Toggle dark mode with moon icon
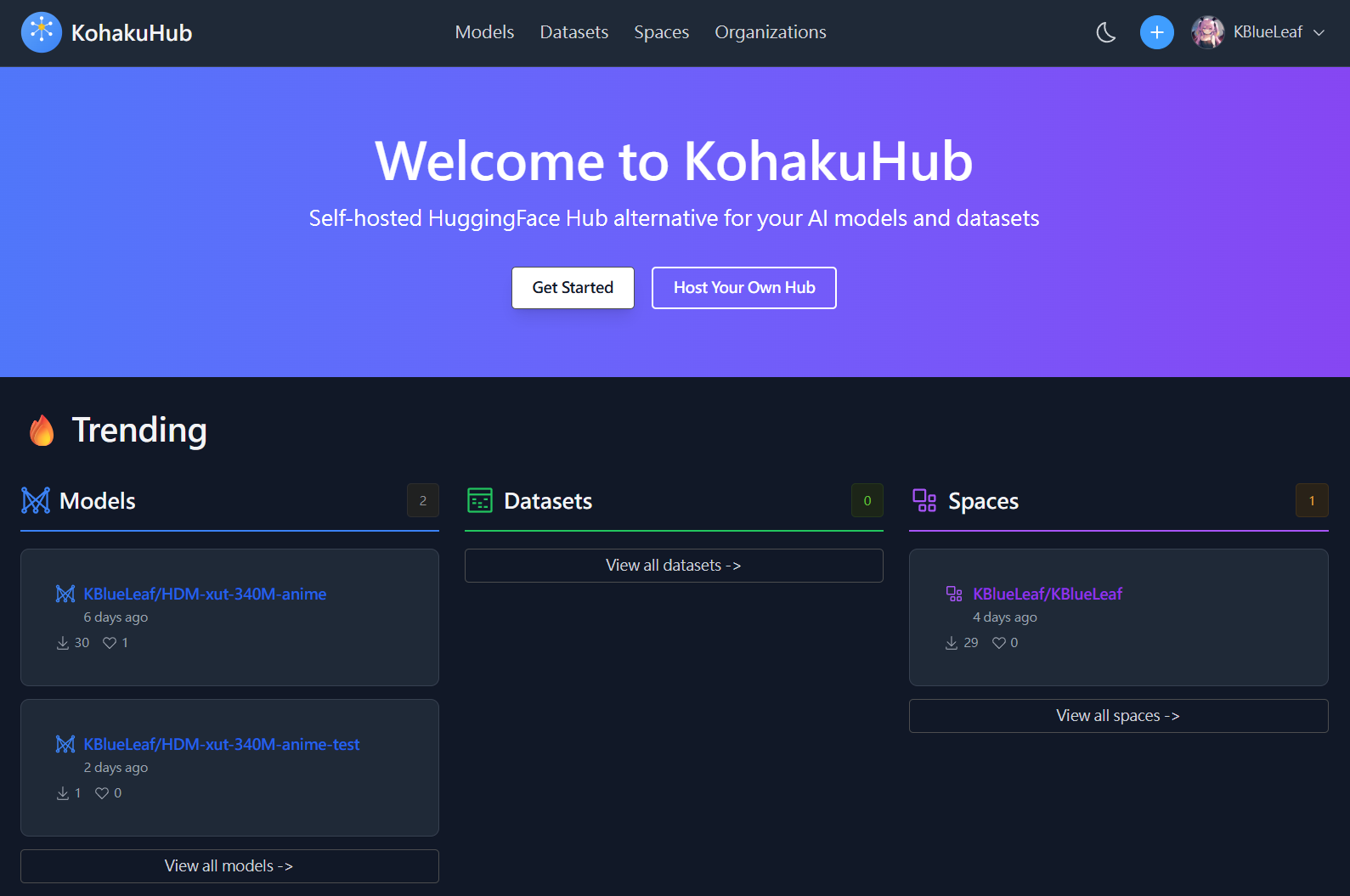The height and width of the screenshot is (896, 1350). (1105, 32)
